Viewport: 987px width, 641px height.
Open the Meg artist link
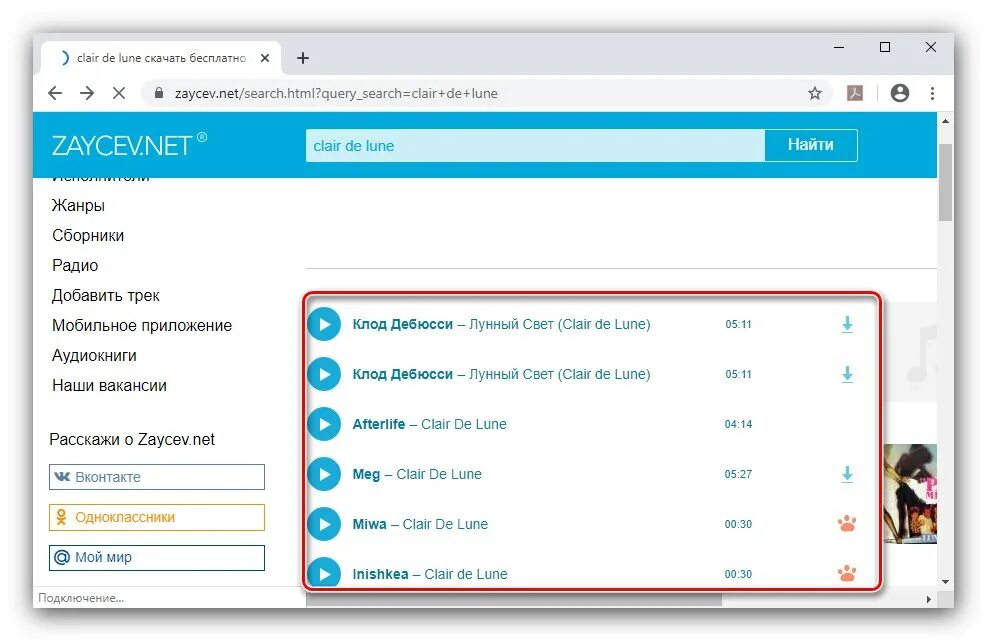click(366, 474)
